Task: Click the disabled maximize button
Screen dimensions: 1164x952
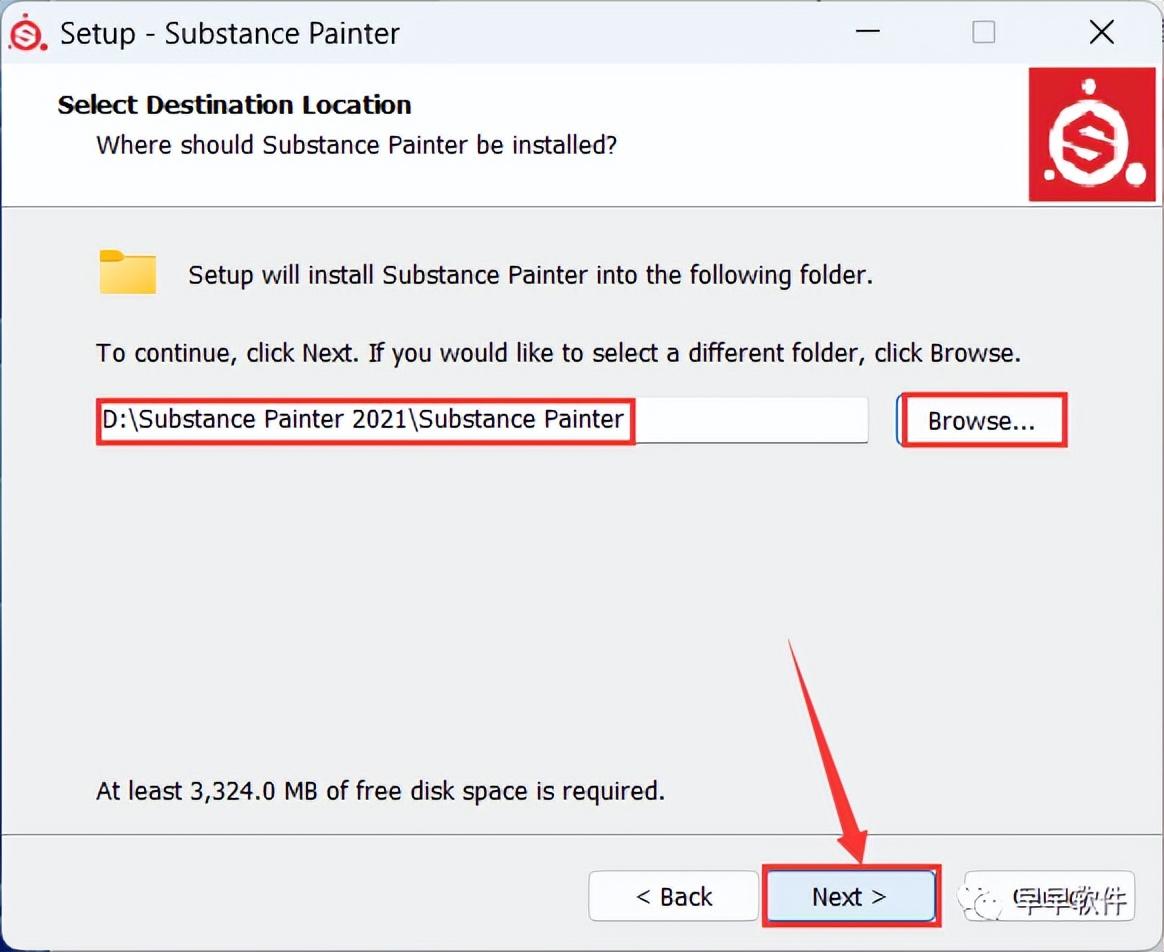Action: click(984, 32)
